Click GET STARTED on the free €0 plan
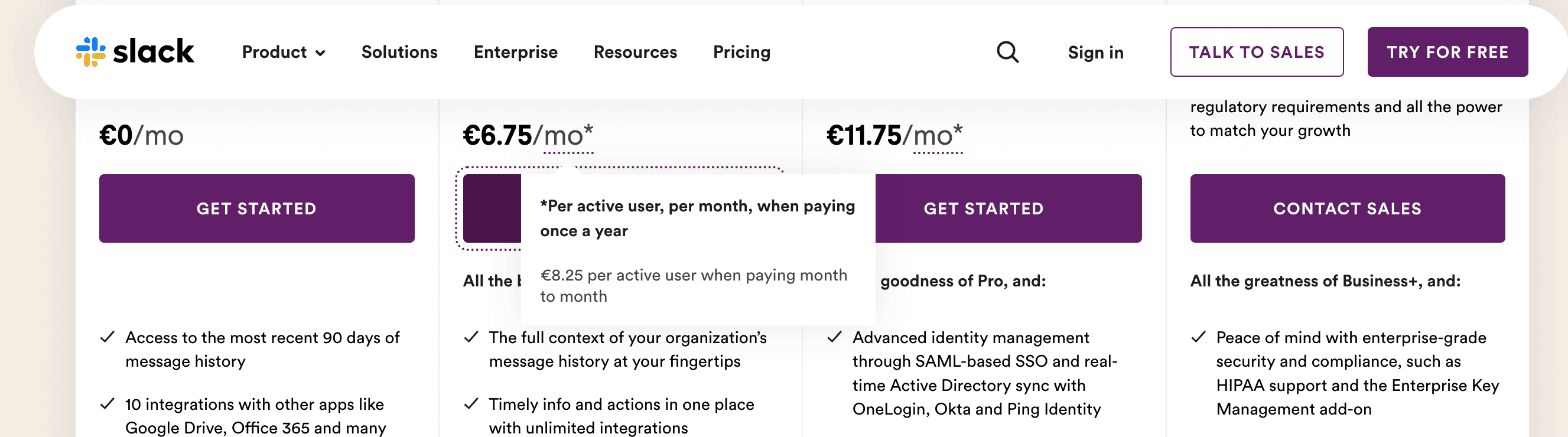Image resolution: width=1568 pixels, height=437 pixels. [x=256, y=208]
